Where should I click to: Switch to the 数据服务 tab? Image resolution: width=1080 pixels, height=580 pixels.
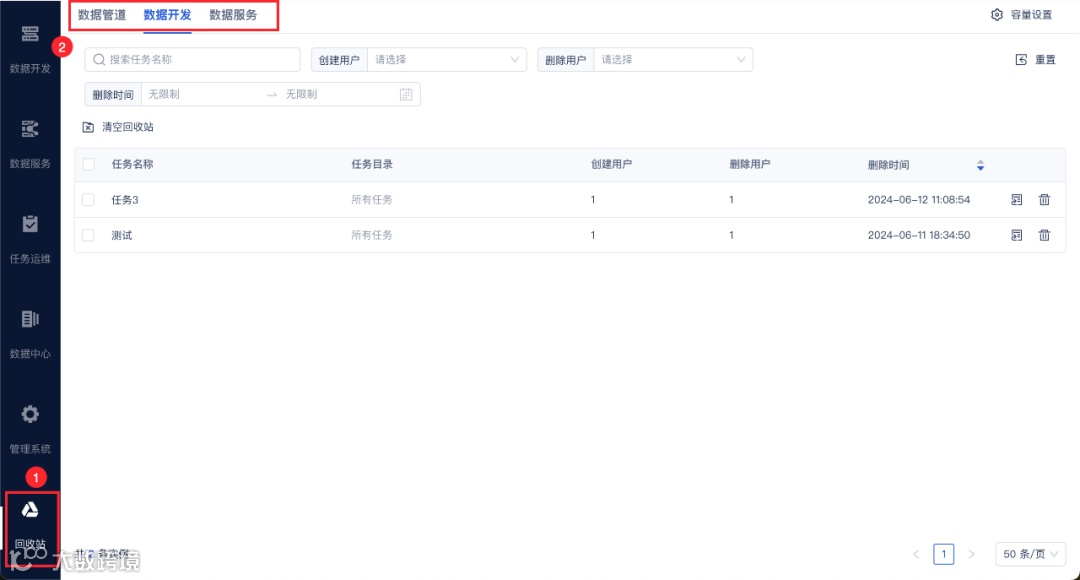(233, 14)
